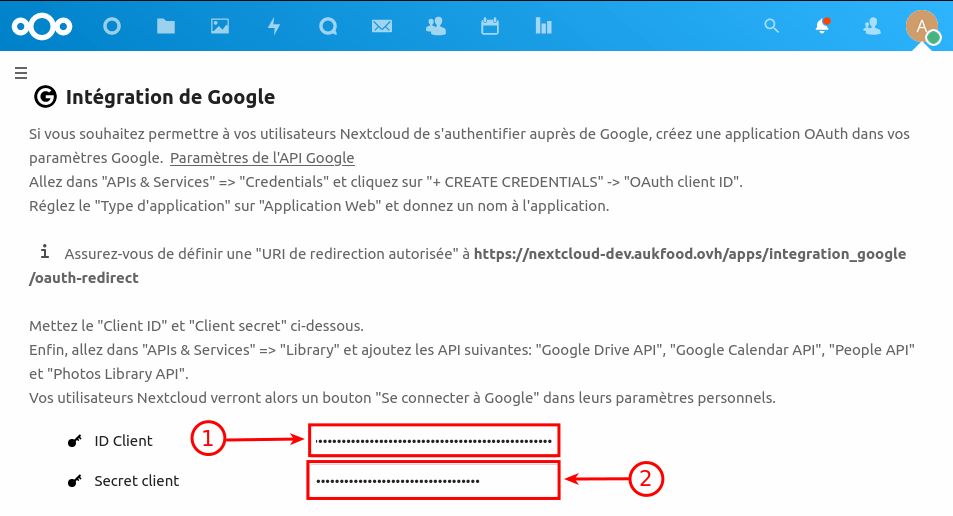953x516 pixels.
Task: Open the Files app folder icon
Action: pos(166,26)
